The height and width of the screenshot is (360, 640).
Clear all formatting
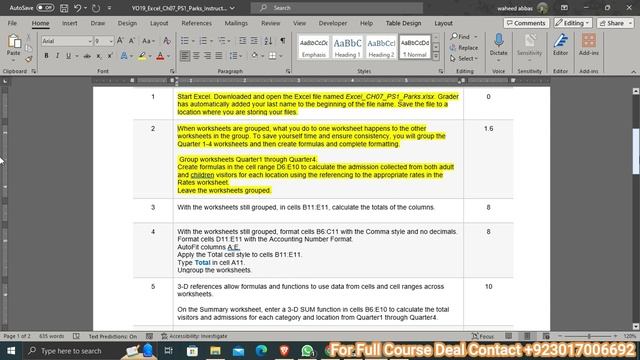(167, 41)
